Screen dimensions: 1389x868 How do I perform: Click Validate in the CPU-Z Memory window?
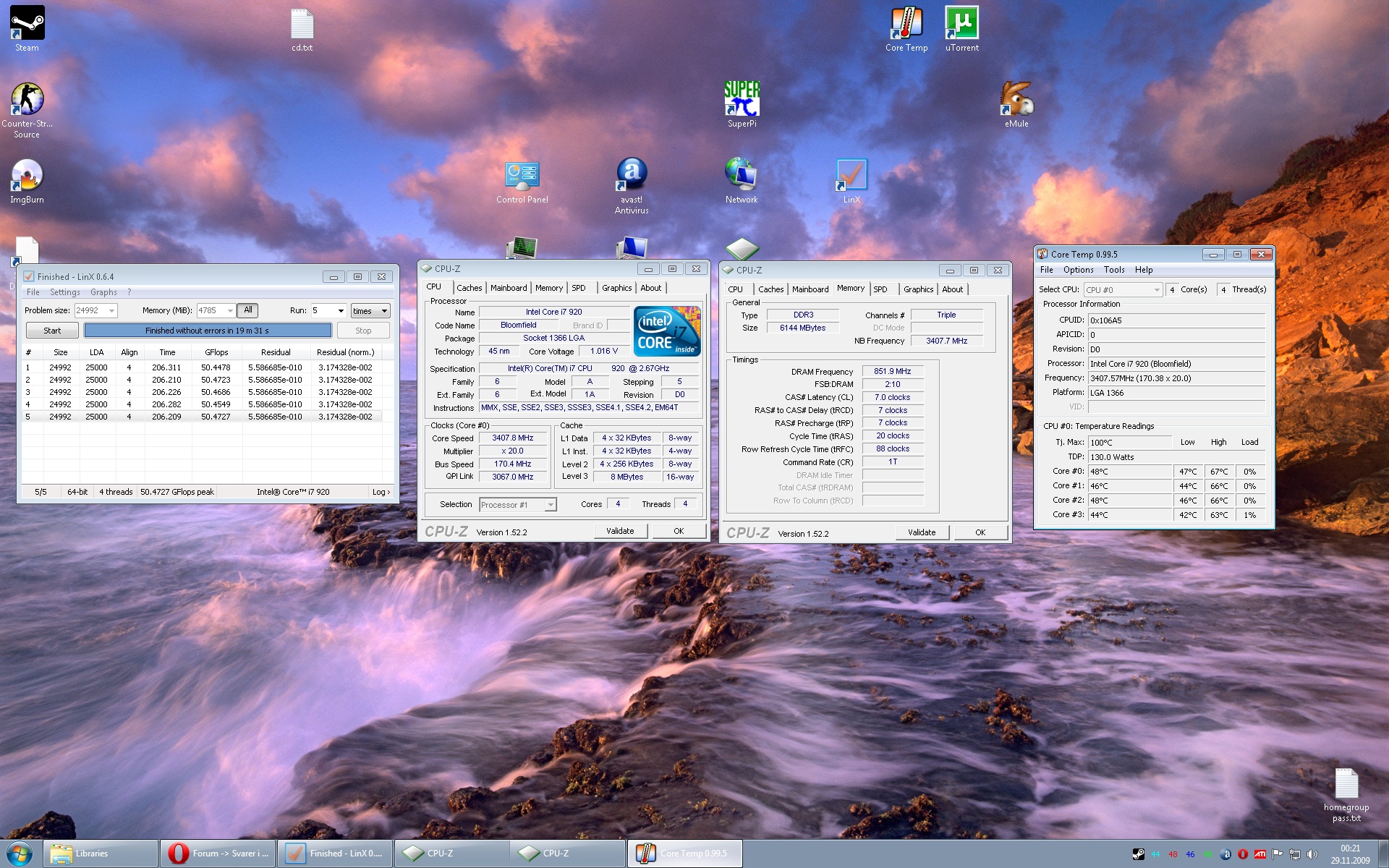921,532
